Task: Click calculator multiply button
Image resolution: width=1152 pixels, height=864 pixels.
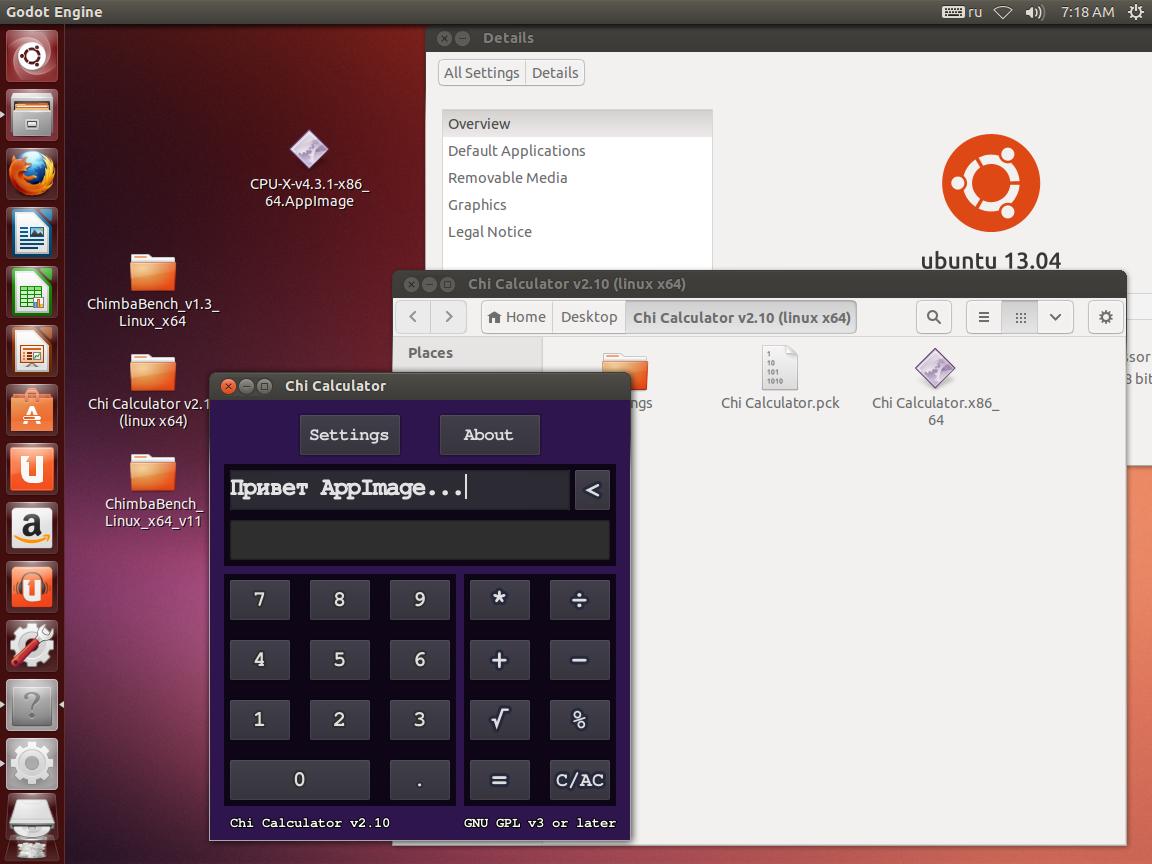Action: [500, 600]
